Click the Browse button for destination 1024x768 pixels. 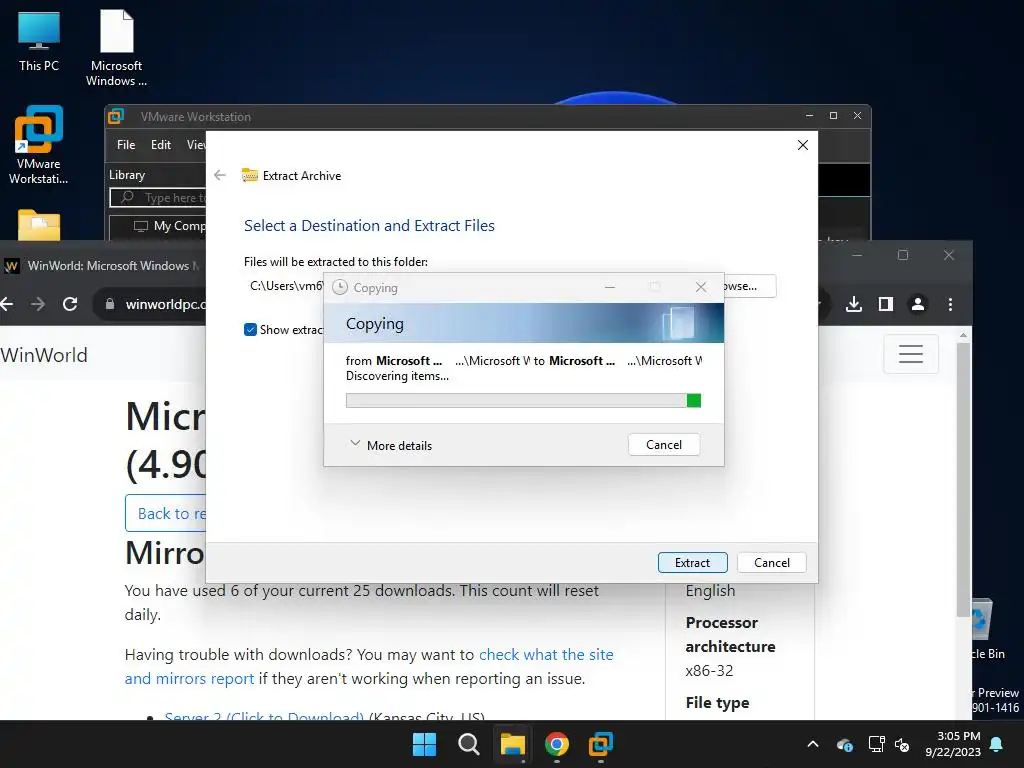pyautogui.click(x=749, y=286)
